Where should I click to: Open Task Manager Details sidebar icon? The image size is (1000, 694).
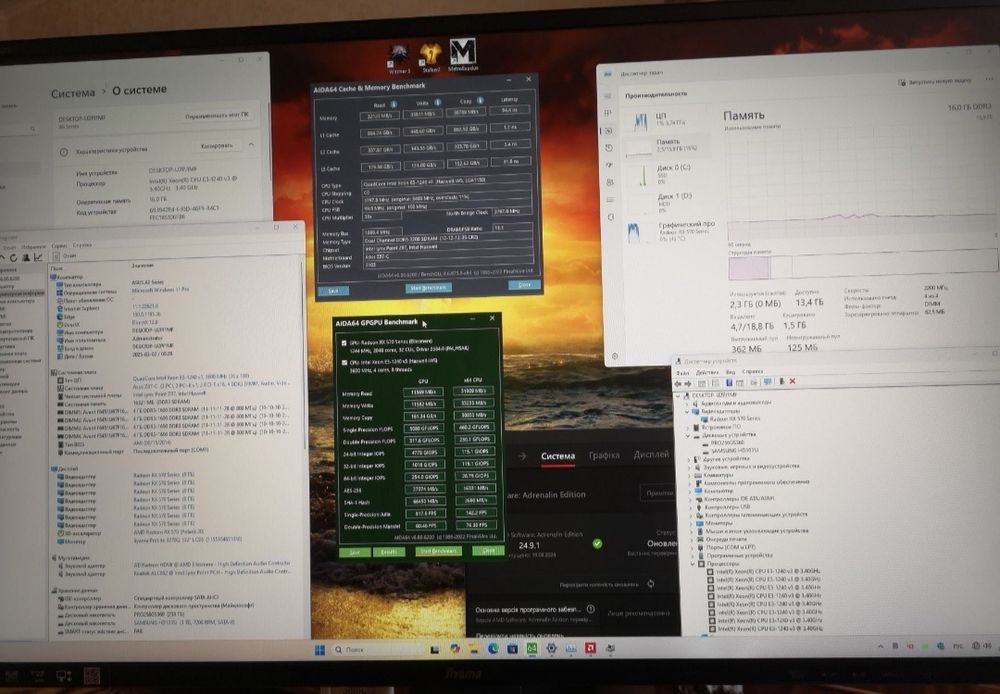[x=610, y=199]
